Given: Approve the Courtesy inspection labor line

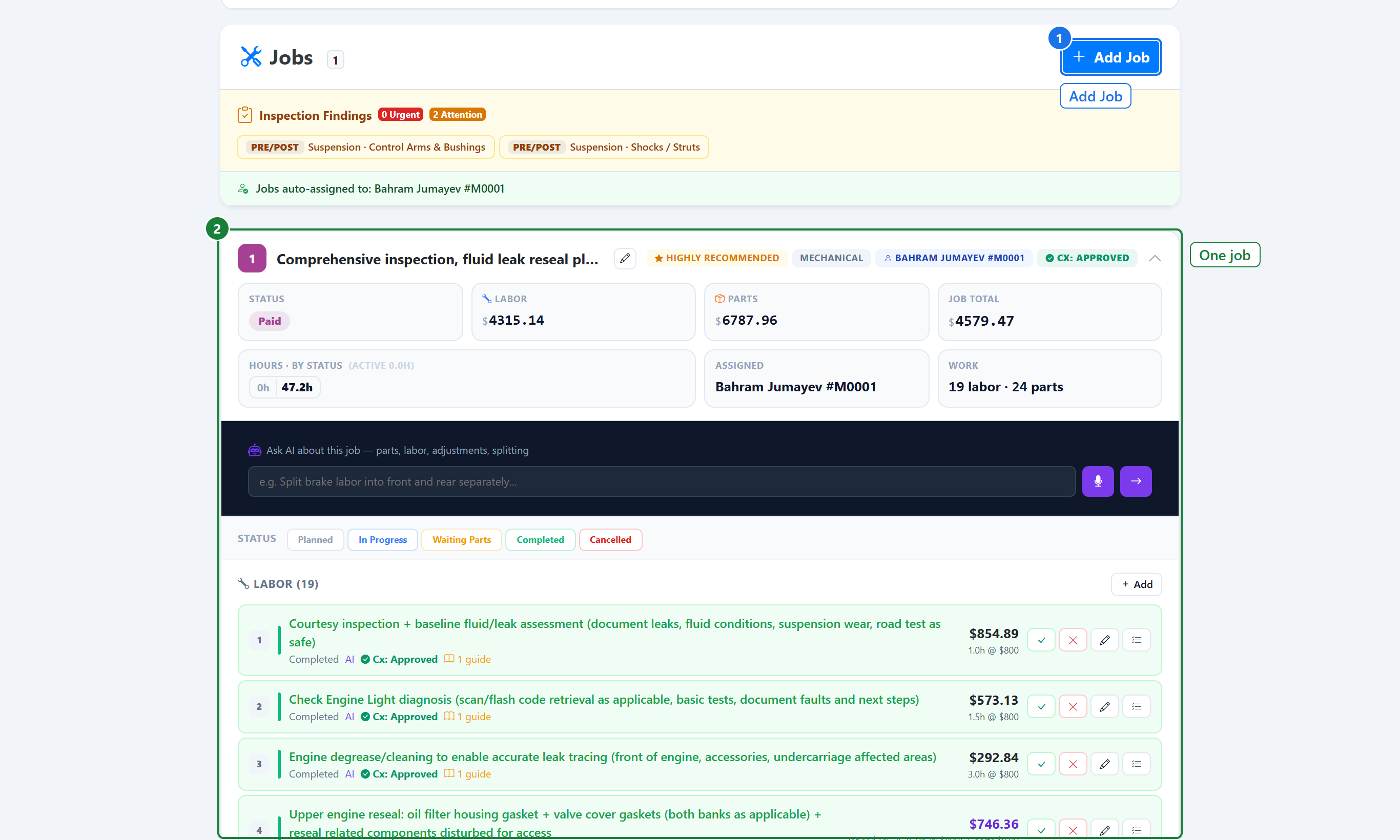Looking at the screenshot, I should pyautogui.click(x=1040, y=640).
